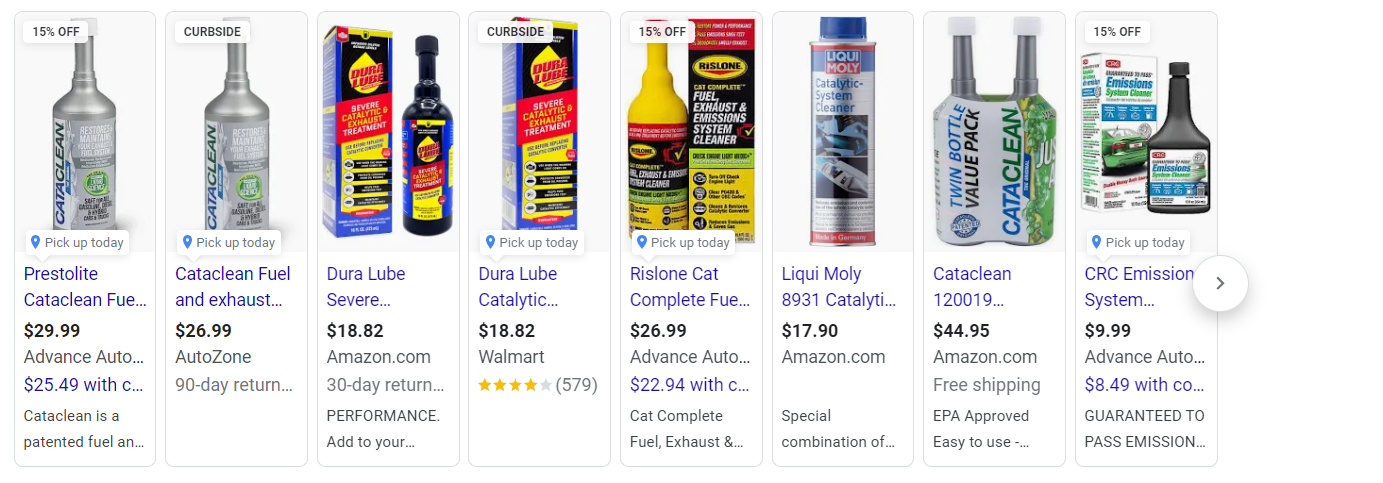The image size is (1383, 483).
Task: Click the Dura Lube image on Amazon card
Action: pyautogui.click(x=388, y=130)
